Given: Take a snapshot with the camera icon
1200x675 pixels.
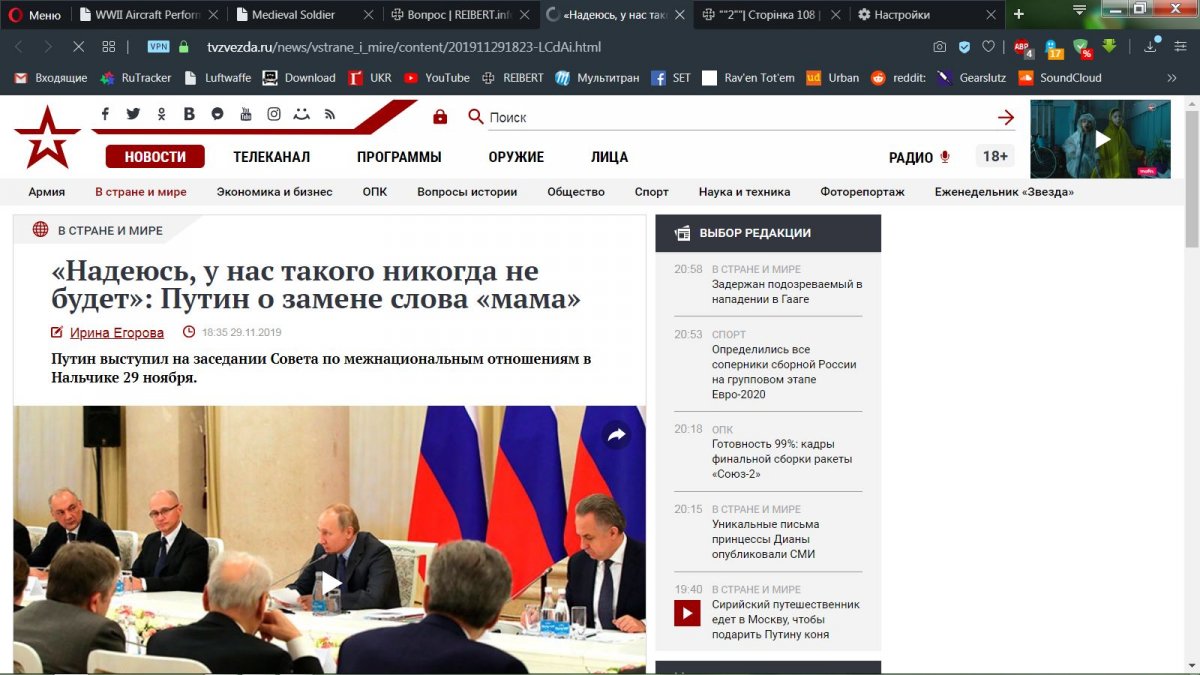Looking at the screenshot, I should click(939, 47).
